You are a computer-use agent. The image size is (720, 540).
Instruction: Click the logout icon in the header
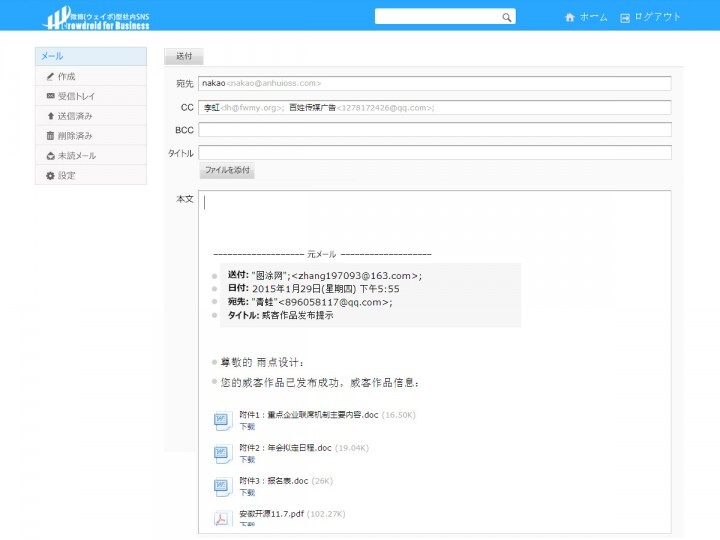coord(625,17)
